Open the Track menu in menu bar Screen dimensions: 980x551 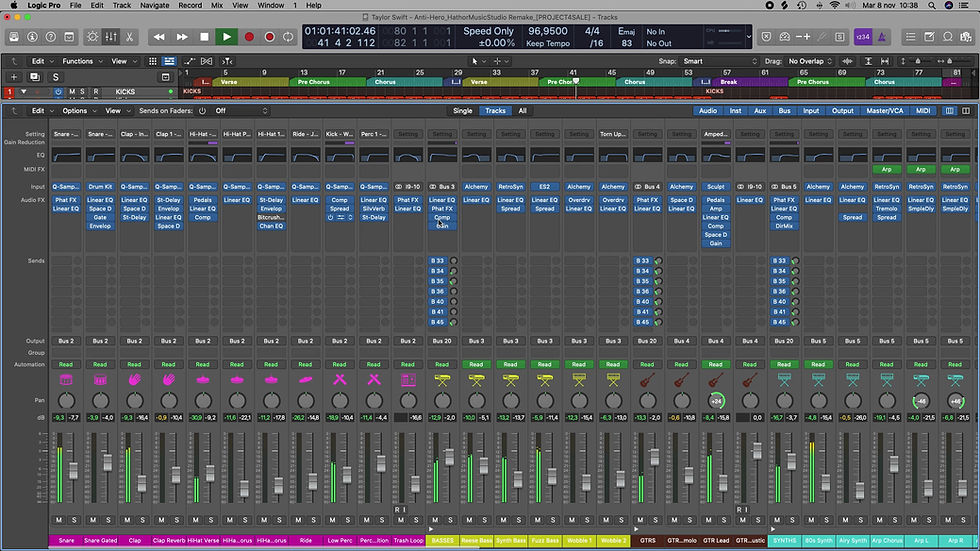pyautogui.click(x=121, y=5)
